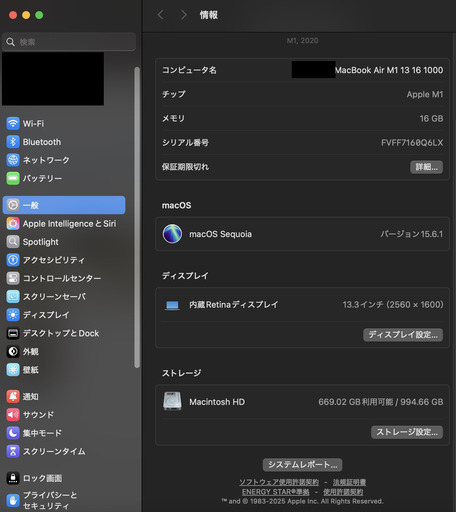Click the スクリーンタイム hourglass icon
This screenshot has width=456, height=512.
(x=13, y=451)
